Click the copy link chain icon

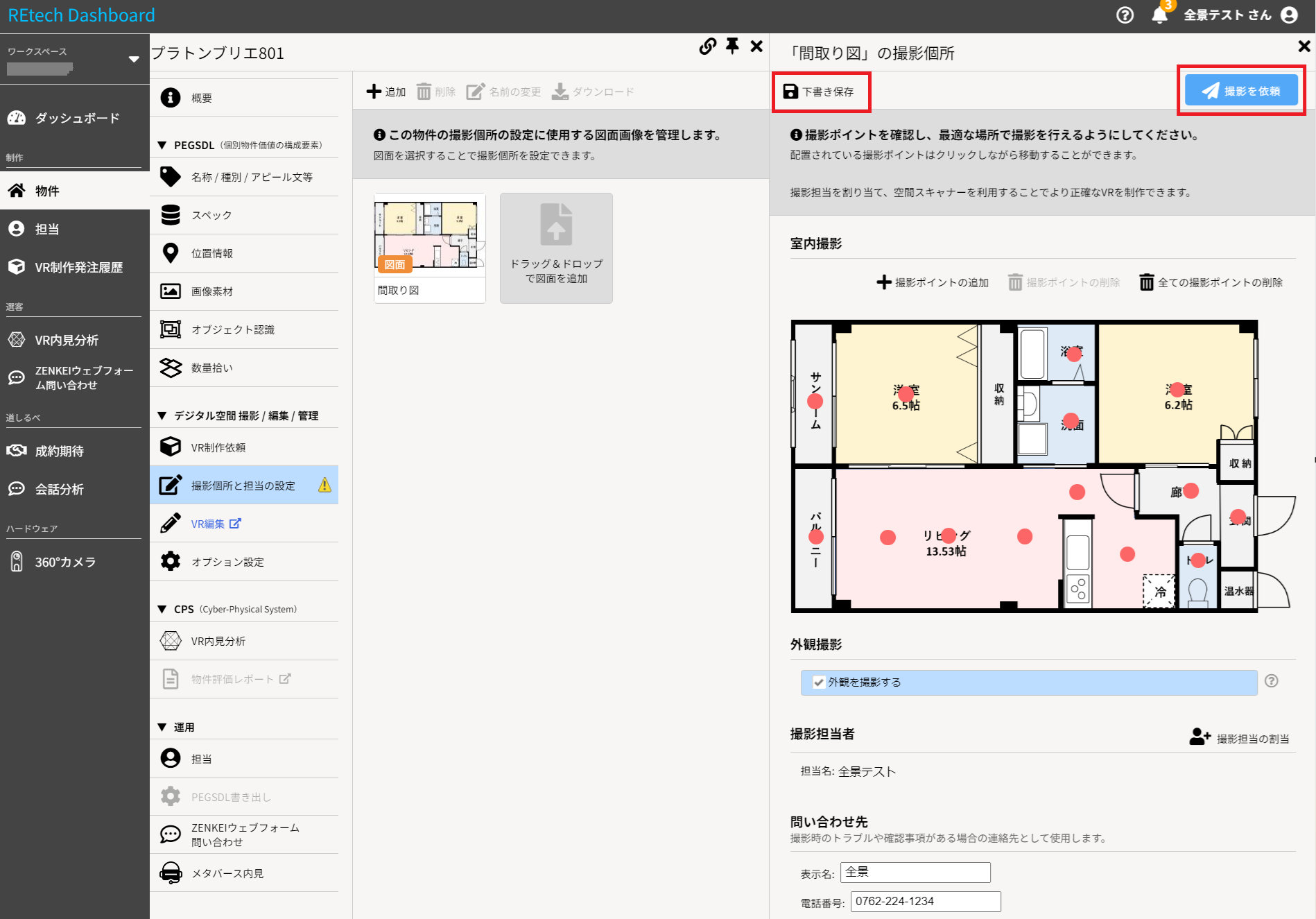707,46
